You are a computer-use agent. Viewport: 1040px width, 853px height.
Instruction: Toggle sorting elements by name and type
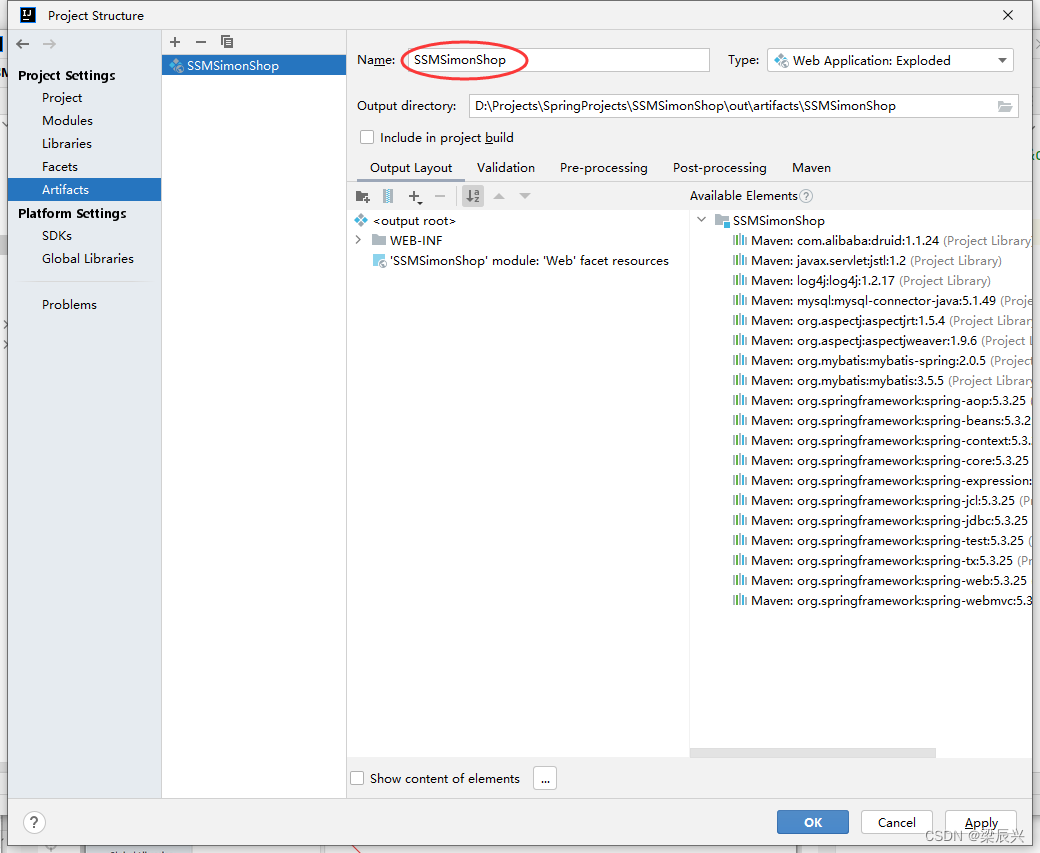tap(473, 196)
